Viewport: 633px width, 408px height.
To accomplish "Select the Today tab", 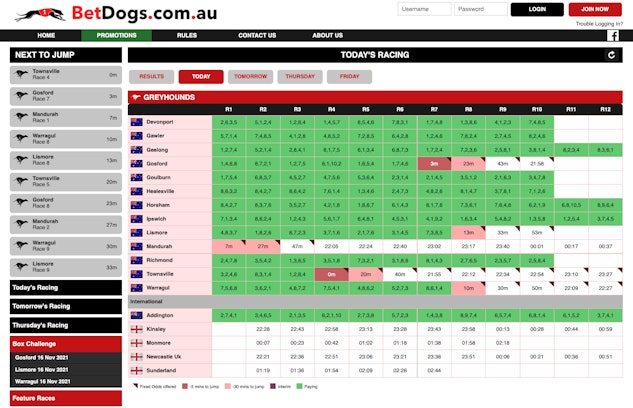I will [201, 77].
